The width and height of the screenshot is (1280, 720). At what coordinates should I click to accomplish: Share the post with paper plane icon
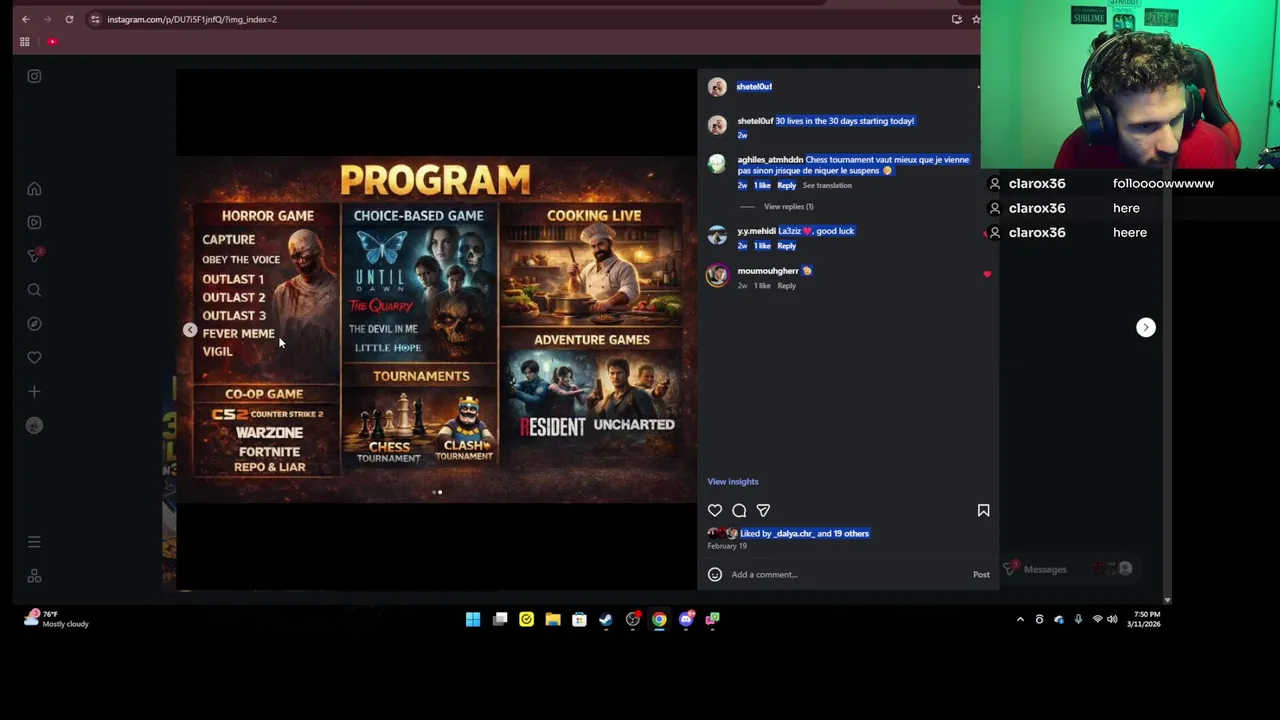pyautogui.click(x=763, y=511)
